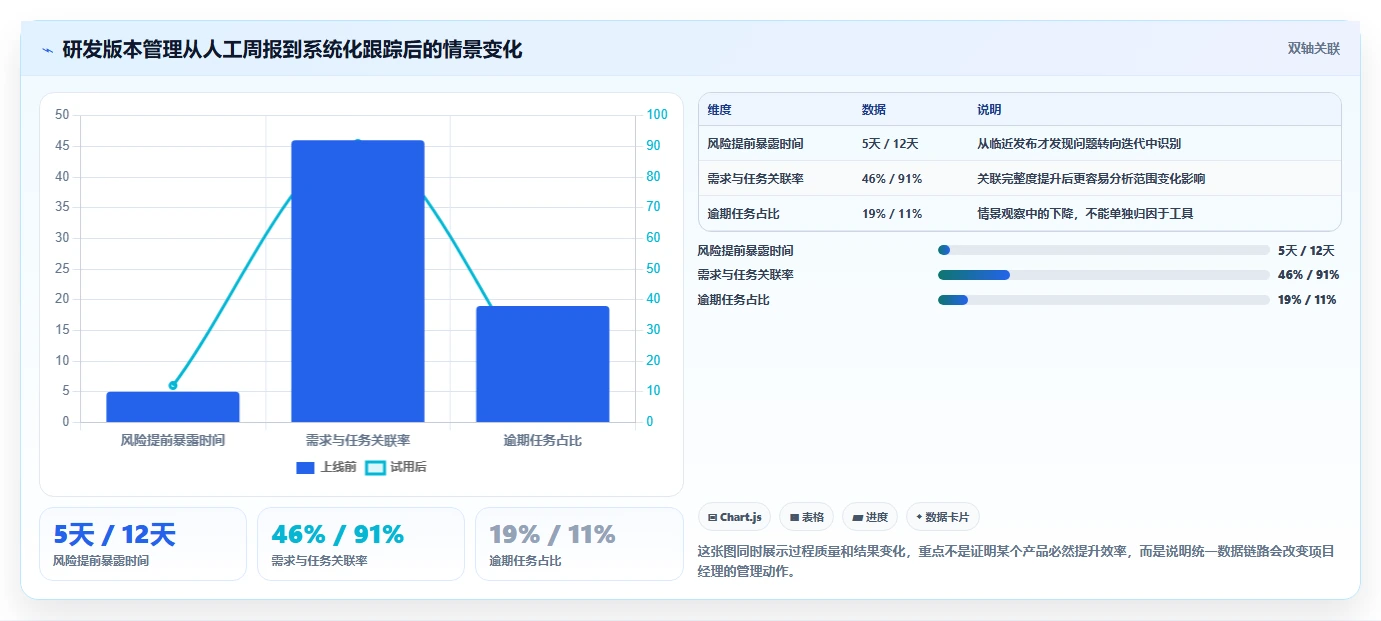
Task: Click table cell 逾期任务占比
Action: point(743,214)
